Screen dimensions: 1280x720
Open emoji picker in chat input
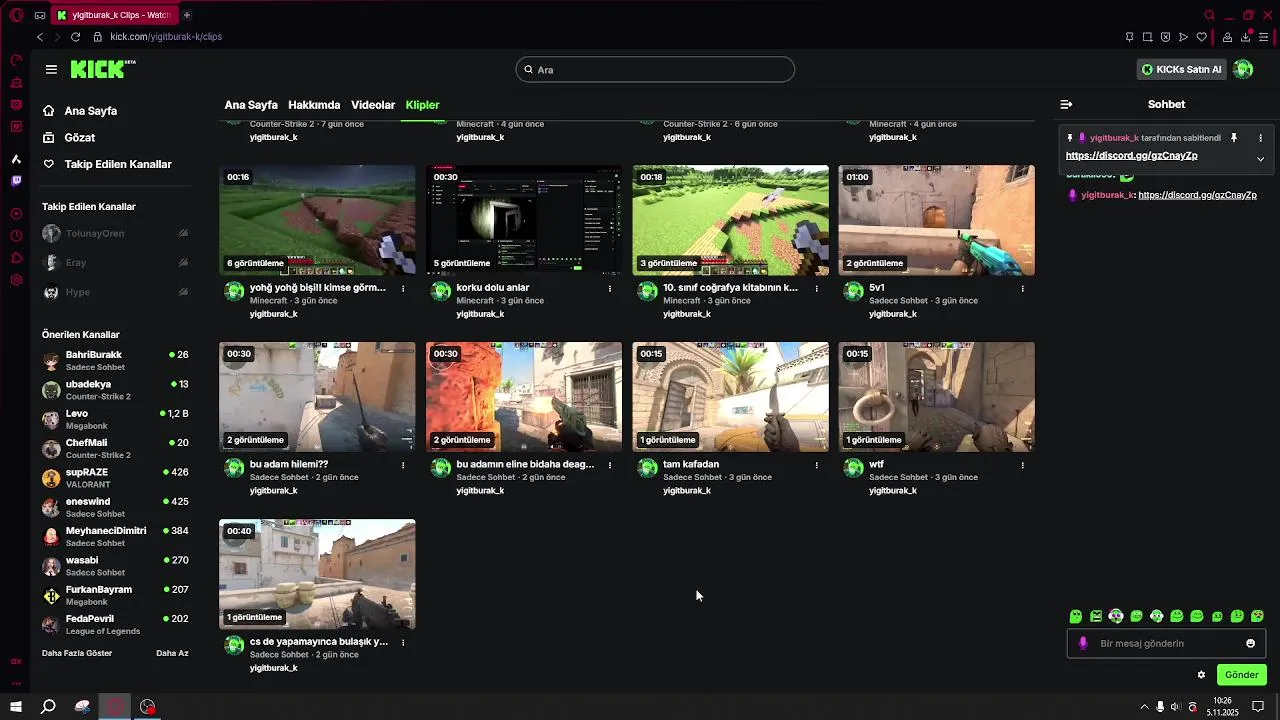pyautogui.click(x=1250, y=643)
